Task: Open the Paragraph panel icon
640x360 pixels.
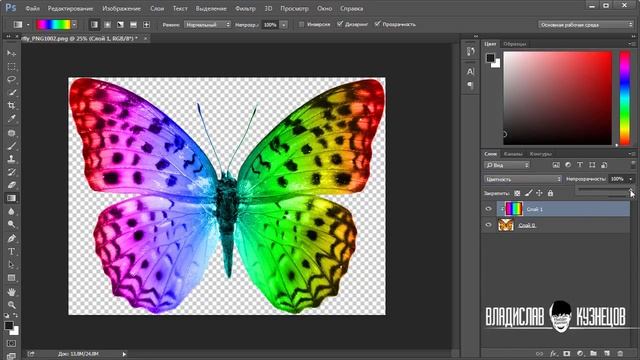Action: coord(471,85)
